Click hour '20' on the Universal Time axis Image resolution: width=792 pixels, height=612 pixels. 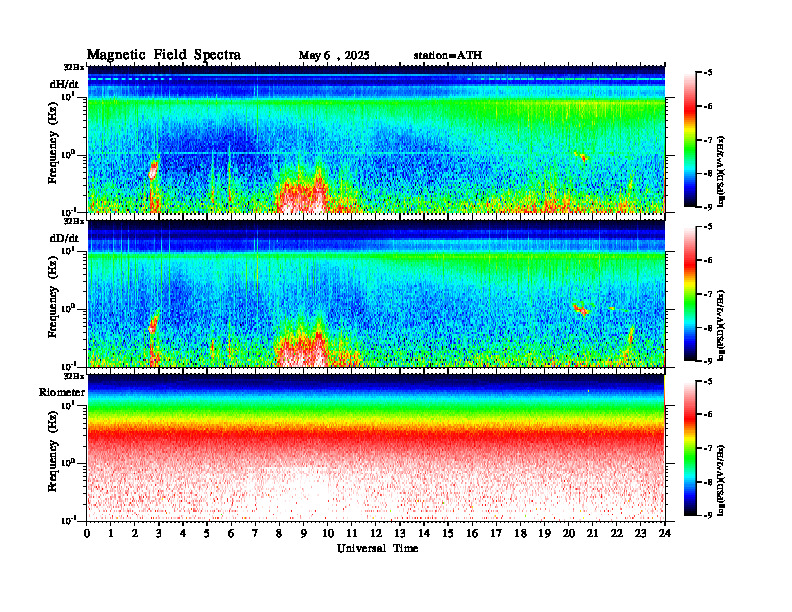(x=569, y=534)
